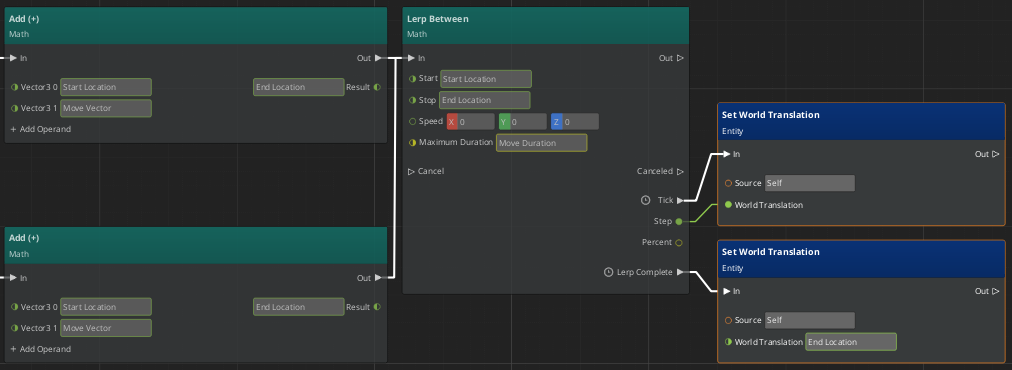Click the Lerp Complete clock icon
The height and width of the screenshot is (370, 1012).
(x=608, y=272)
